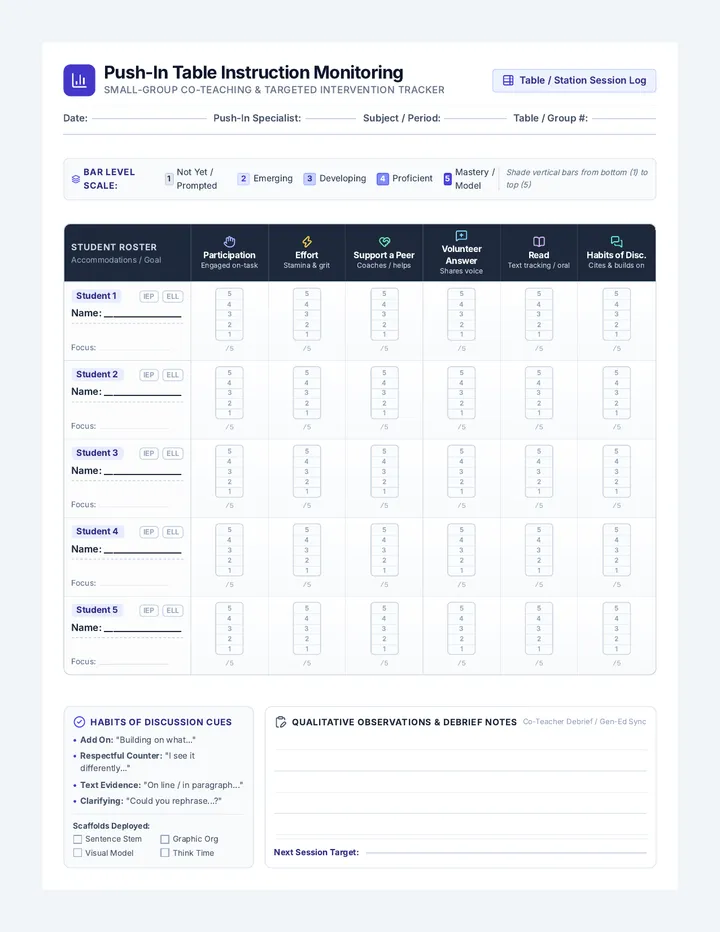
Task: Click the shading instructions italic note
Action: 577,178
